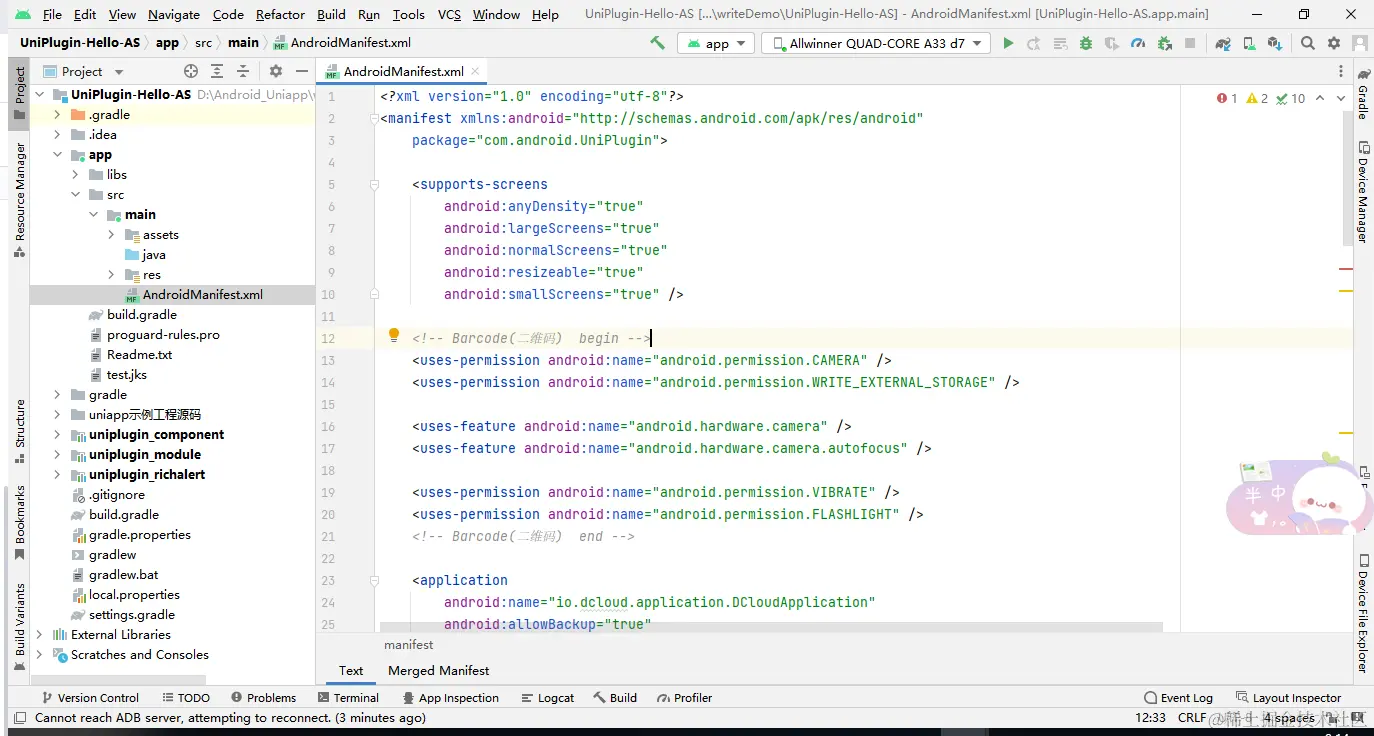
Task: Switch to the Merged Manifest tab
Action: click(x=438, y=671)
